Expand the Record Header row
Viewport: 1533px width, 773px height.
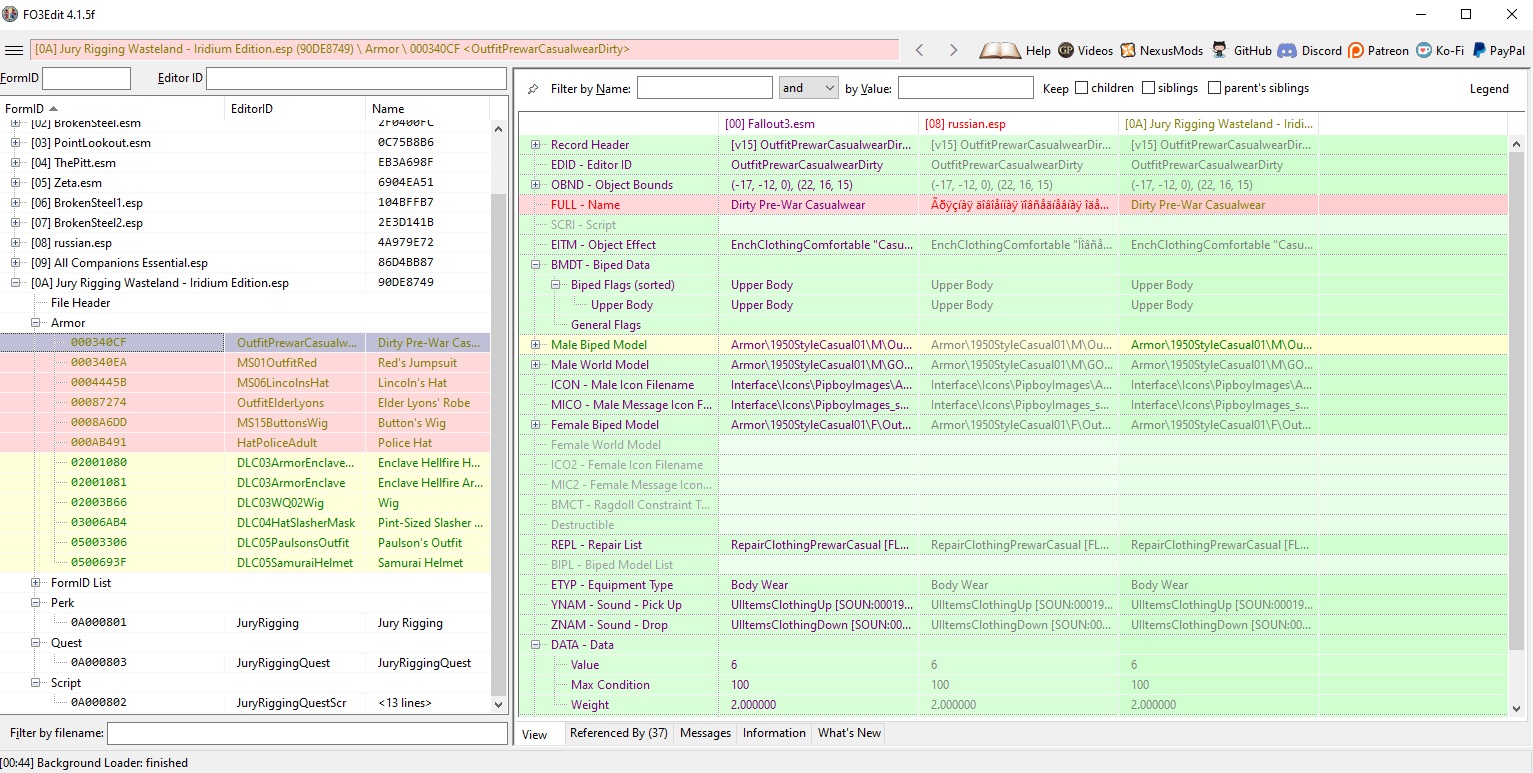(x=536, y=145)
